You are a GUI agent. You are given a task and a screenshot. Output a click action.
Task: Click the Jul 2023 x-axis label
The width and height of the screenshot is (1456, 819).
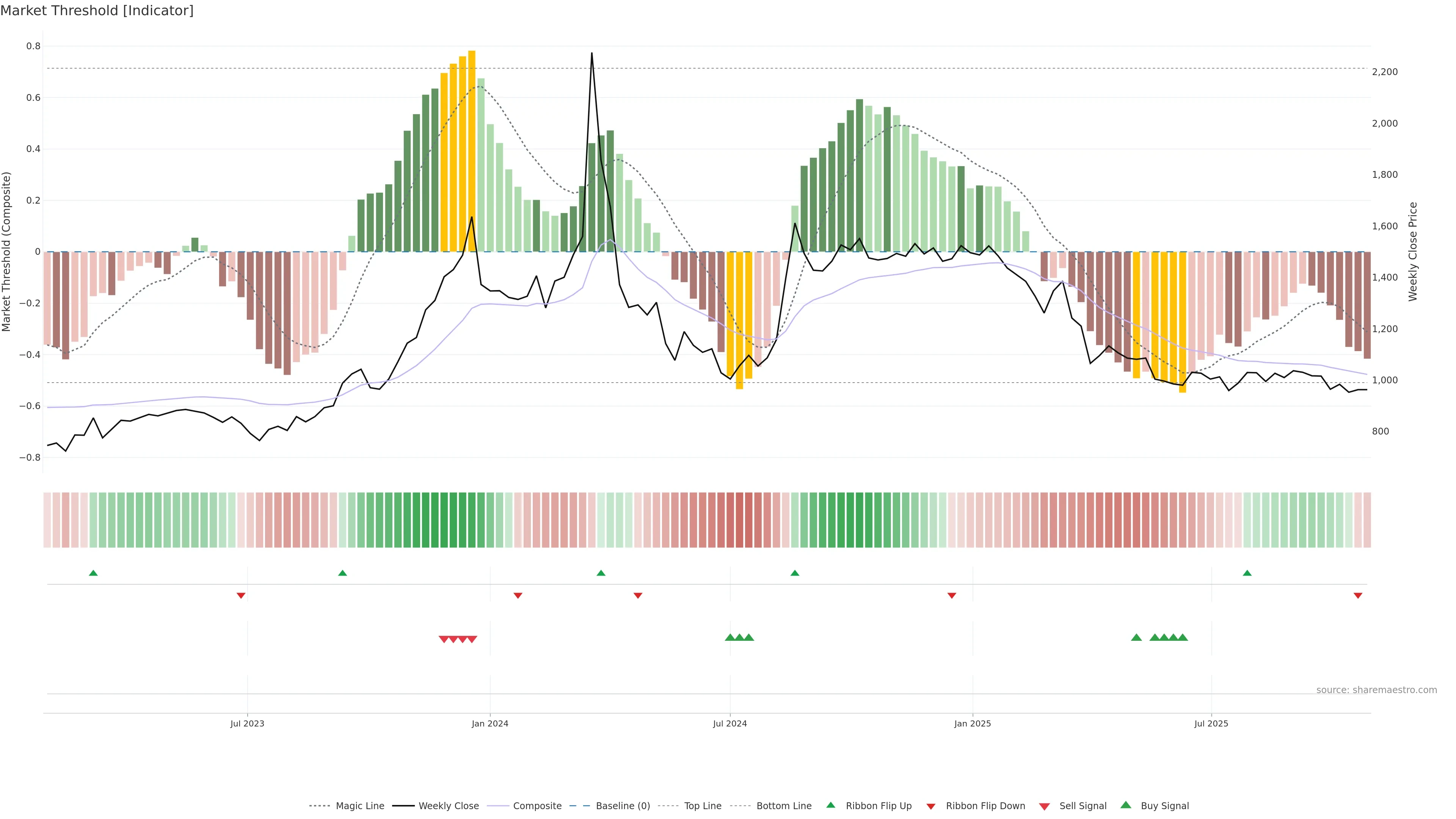[247, 723]
